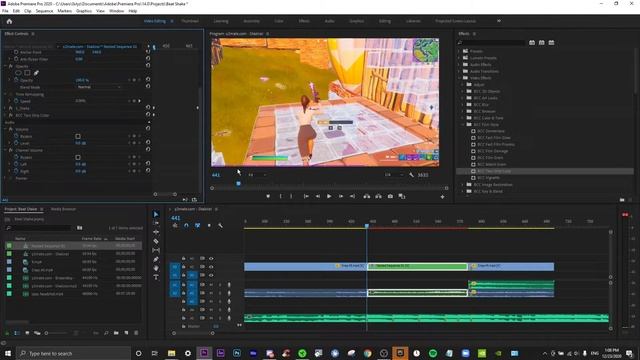Toggle Volume Bypass checkbox
This screenshot has width=640, height=360.
pos(78,136)
